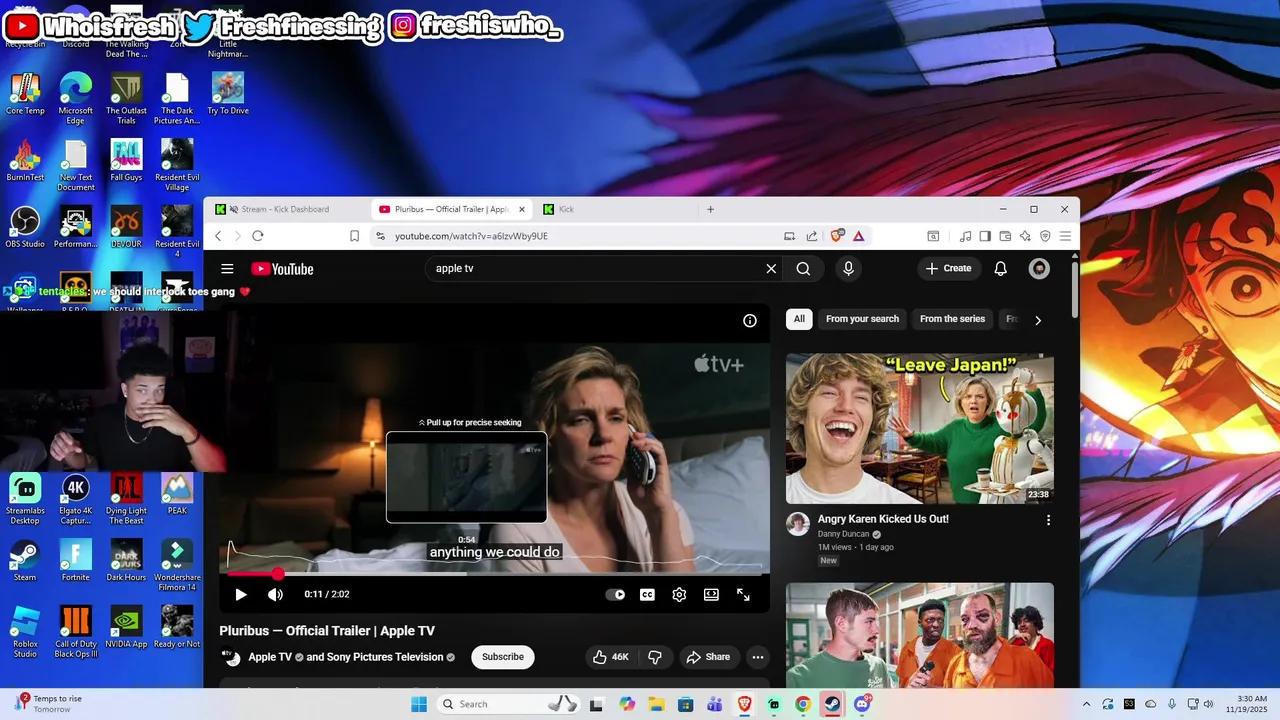Open the Angry Karen Kicked Us Out! title
Image resolution: width=1280 pixels, height=720 pixels.
[883, 519]
